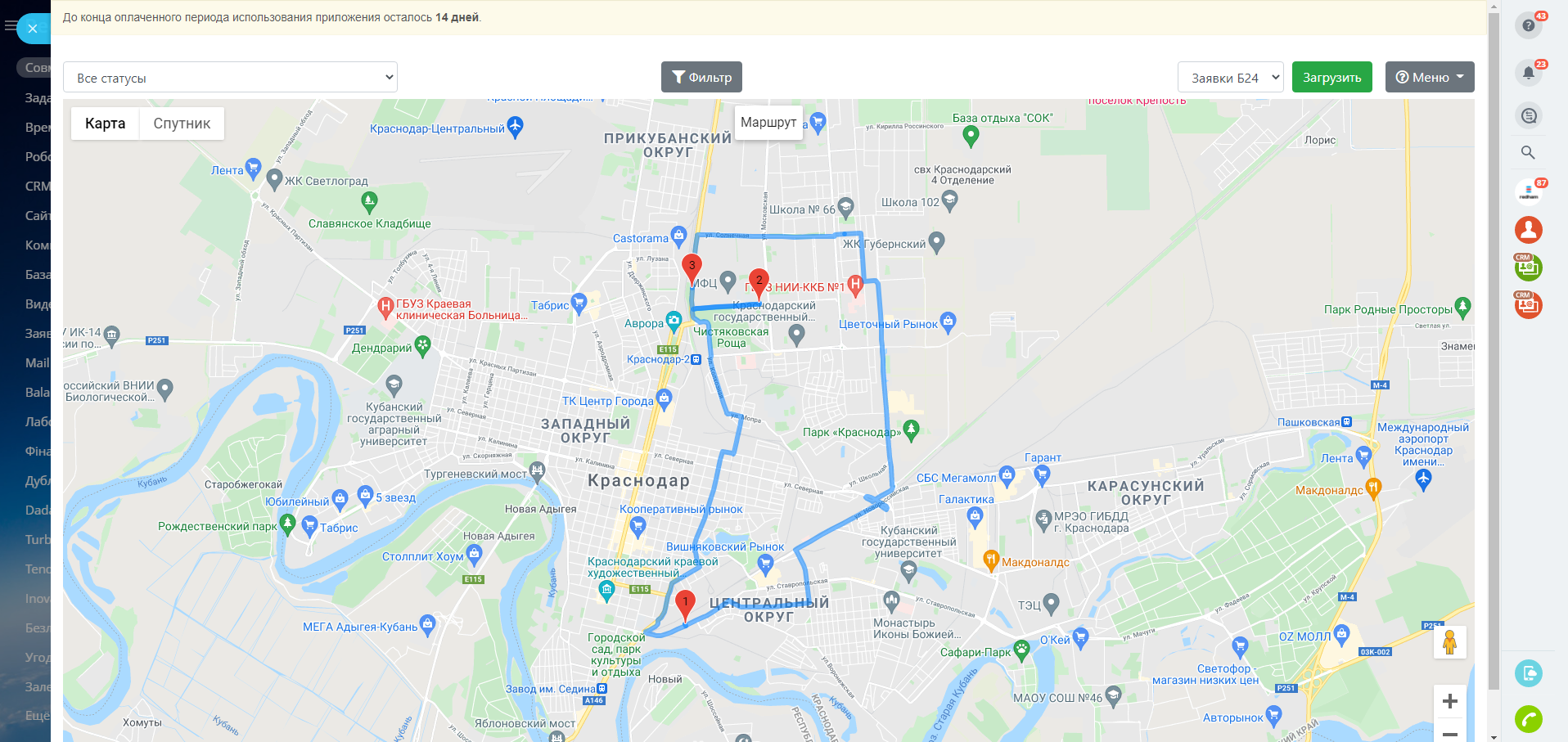This screenshot has width=1568, height=742.
Task: Click the Школа 102 pin
Action: pos(949,200)
